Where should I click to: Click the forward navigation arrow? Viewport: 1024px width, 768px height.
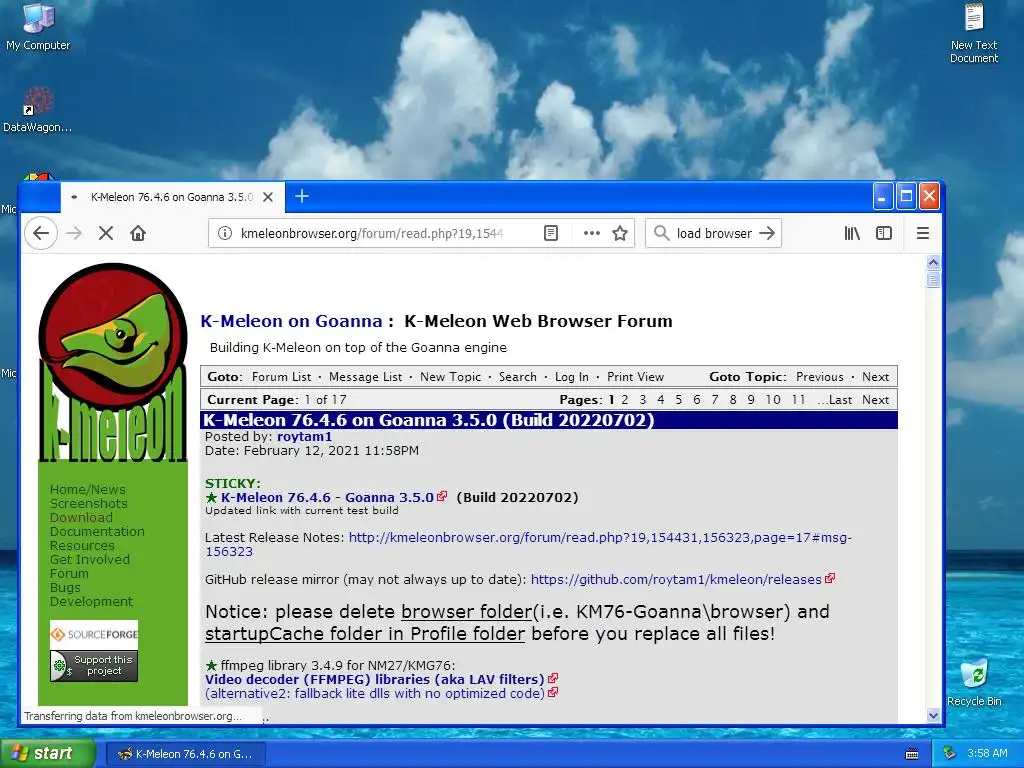(x=74, y=233)
